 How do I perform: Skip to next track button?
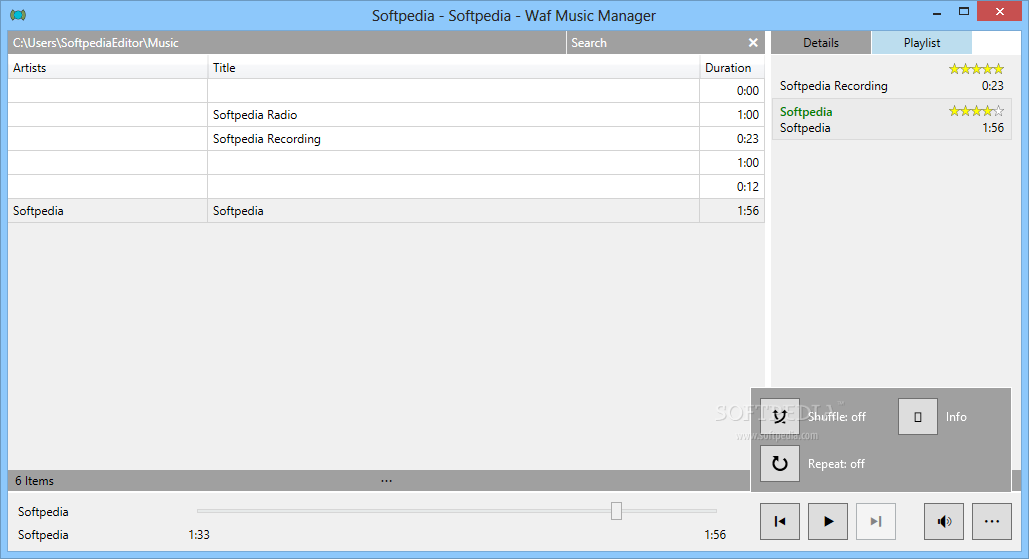(x=875, y=522)
